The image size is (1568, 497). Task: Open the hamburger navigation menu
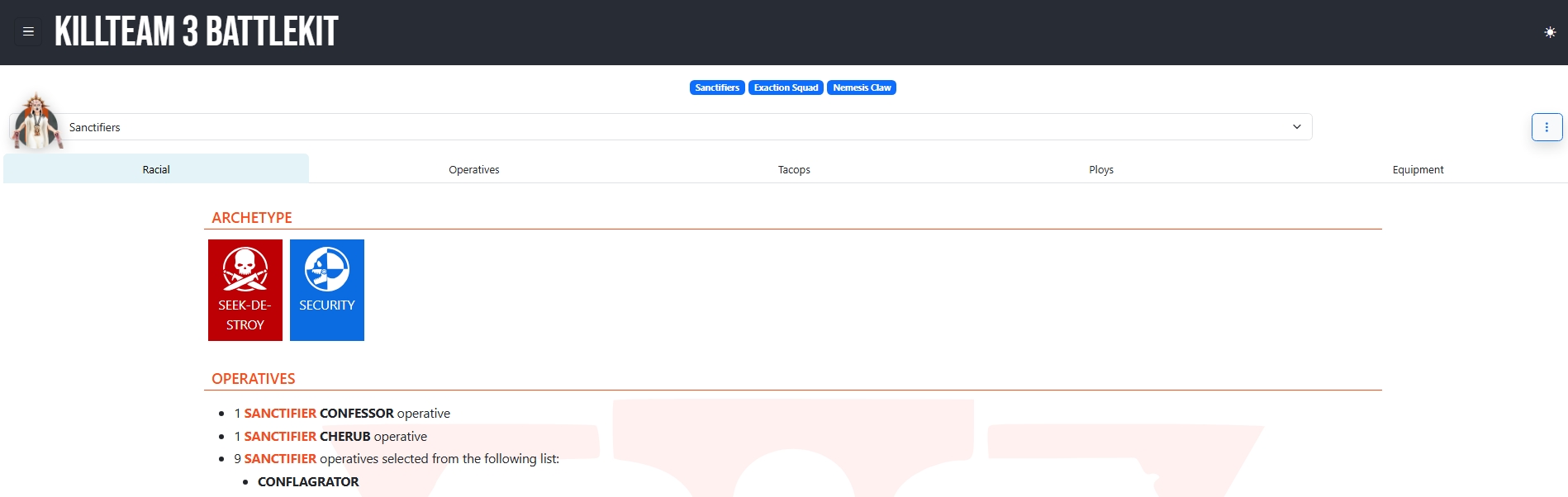pyautogui.click(x=28, y=32)
